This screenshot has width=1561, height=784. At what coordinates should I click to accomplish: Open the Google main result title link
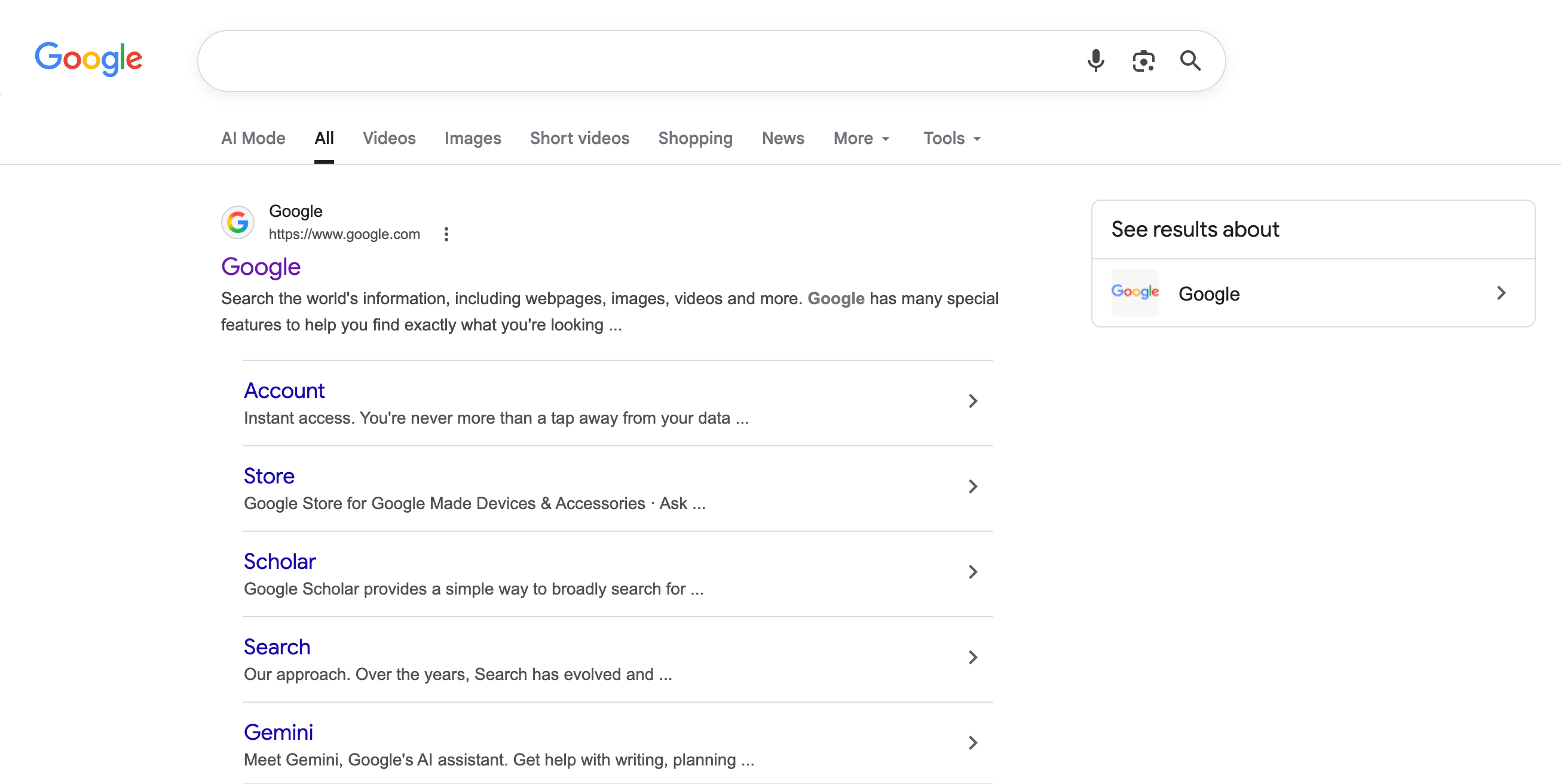(x=261, y=267)
